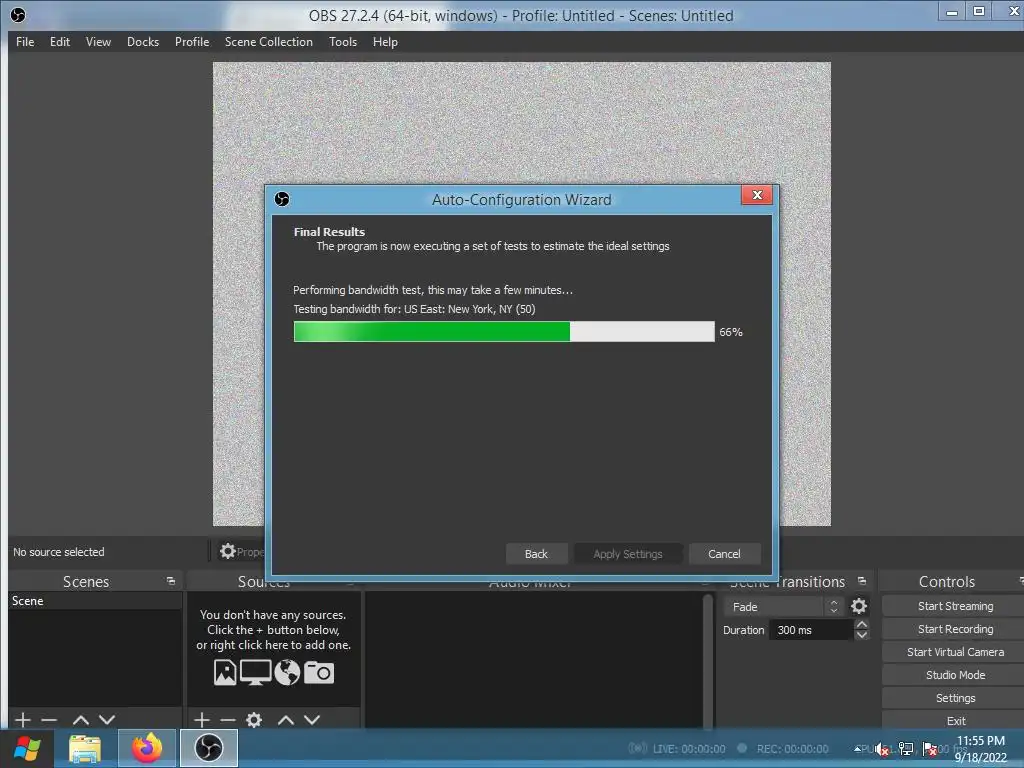Move scene up with arrow in Scenes
Screen dimensions: 1024x768
tap(81, 720)
